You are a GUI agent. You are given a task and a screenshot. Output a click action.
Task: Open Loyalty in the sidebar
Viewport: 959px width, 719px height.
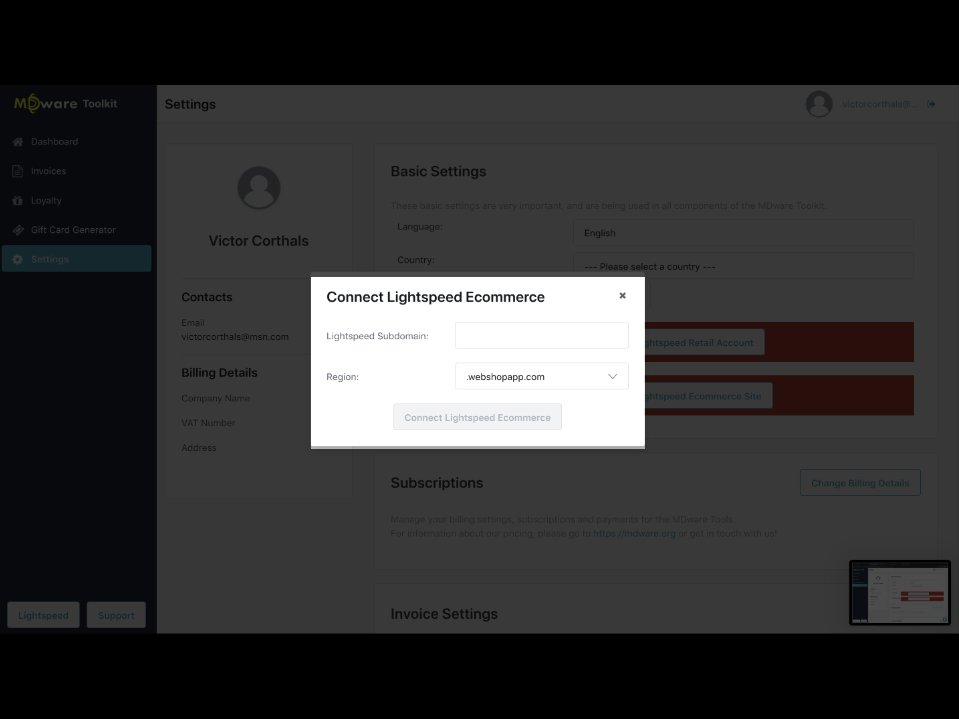[76, 200]
